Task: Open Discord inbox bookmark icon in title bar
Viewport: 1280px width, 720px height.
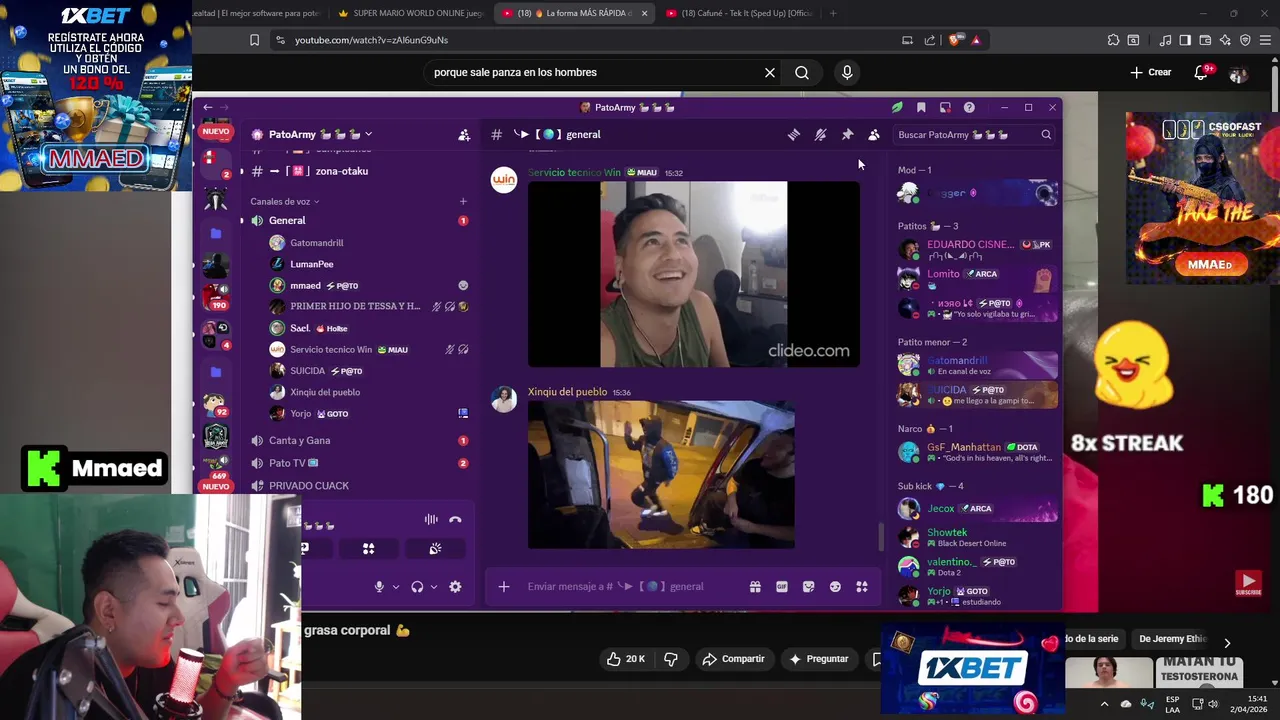Action: pyautogui.click(x=921, y=107)
